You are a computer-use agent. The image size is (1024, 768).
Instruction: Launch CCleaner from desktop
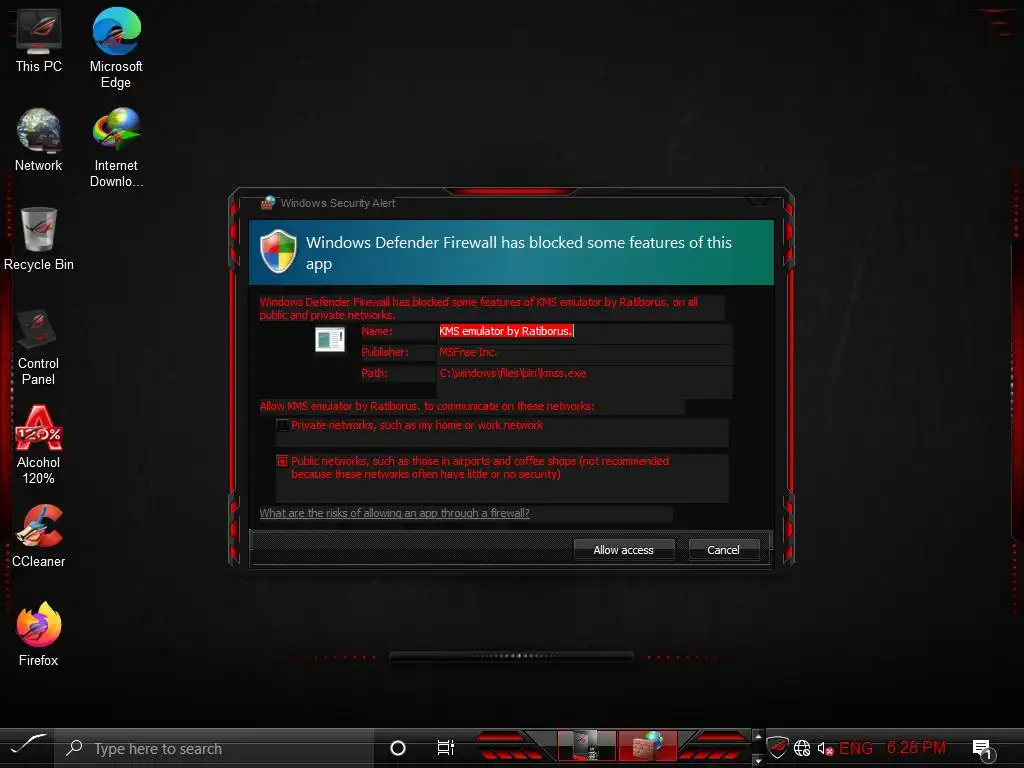tap(39, 536)
